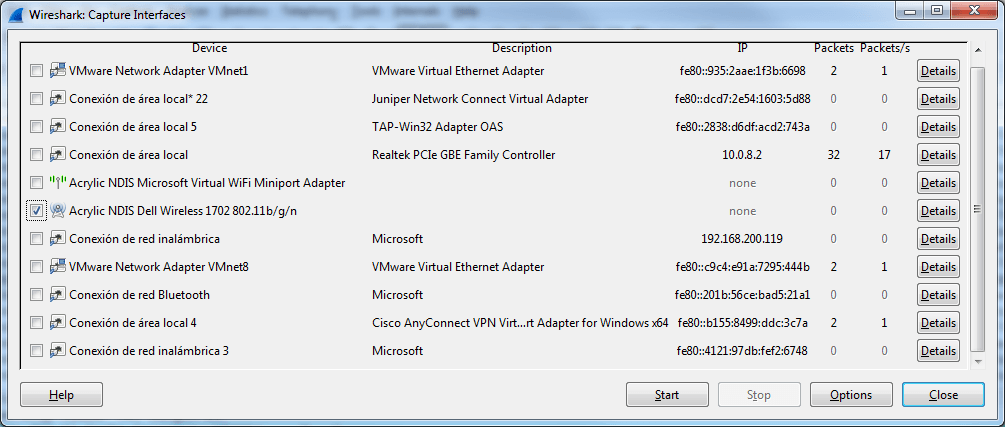Tick the Conexión de área local 4 checkbox
The image size is (1005, 427).
37,322
